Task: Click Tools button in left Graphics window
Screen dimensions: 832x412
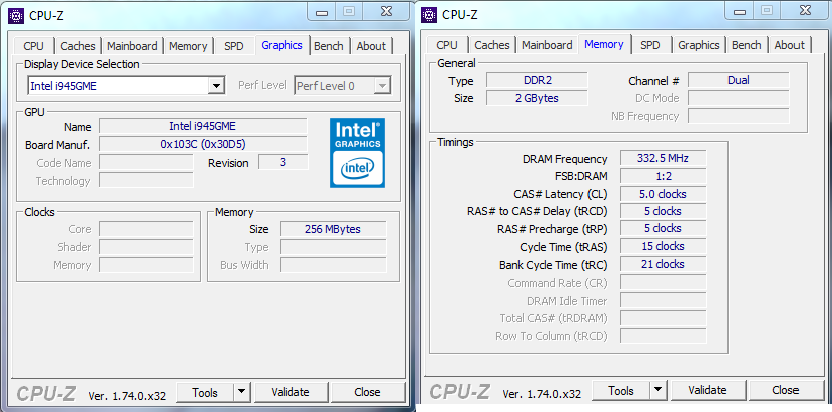Action: click(205, 392)
